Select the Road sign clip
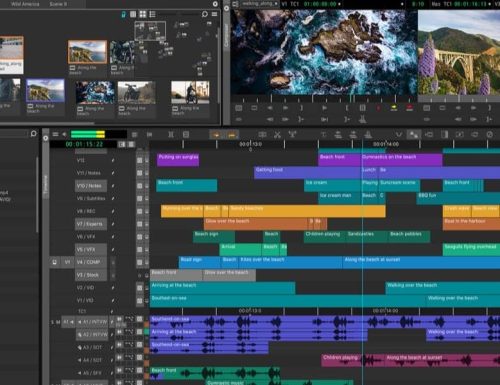 (199, 262)
